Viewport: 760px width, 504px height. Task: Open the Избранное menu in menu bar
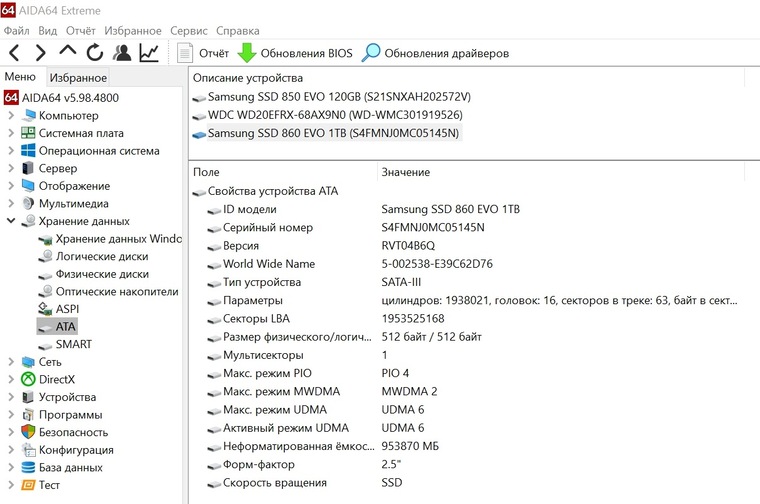coord(133,31)
